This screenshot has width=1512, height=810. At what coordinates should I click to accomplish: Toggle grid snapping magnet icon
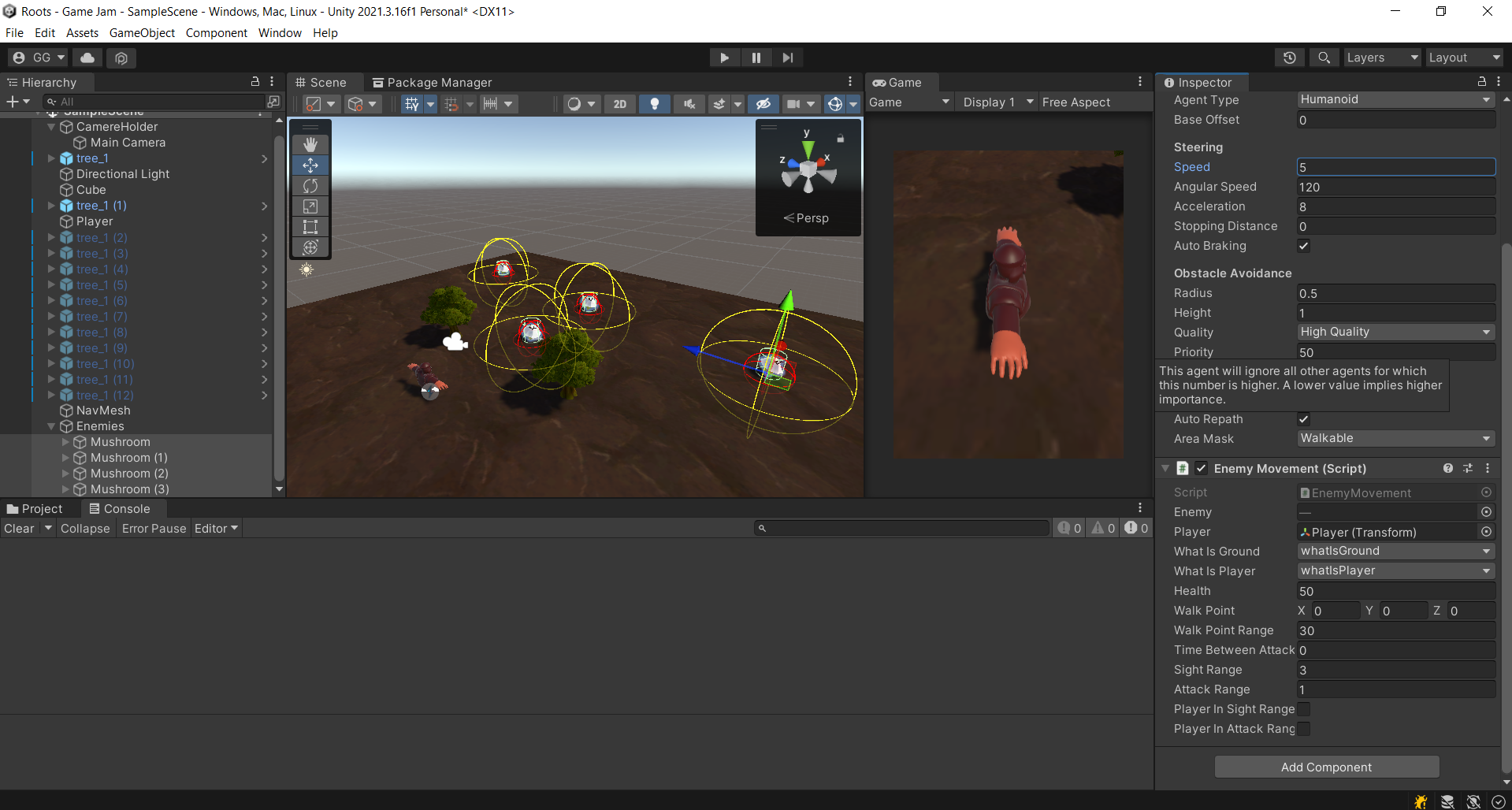(x=451, y=104)
